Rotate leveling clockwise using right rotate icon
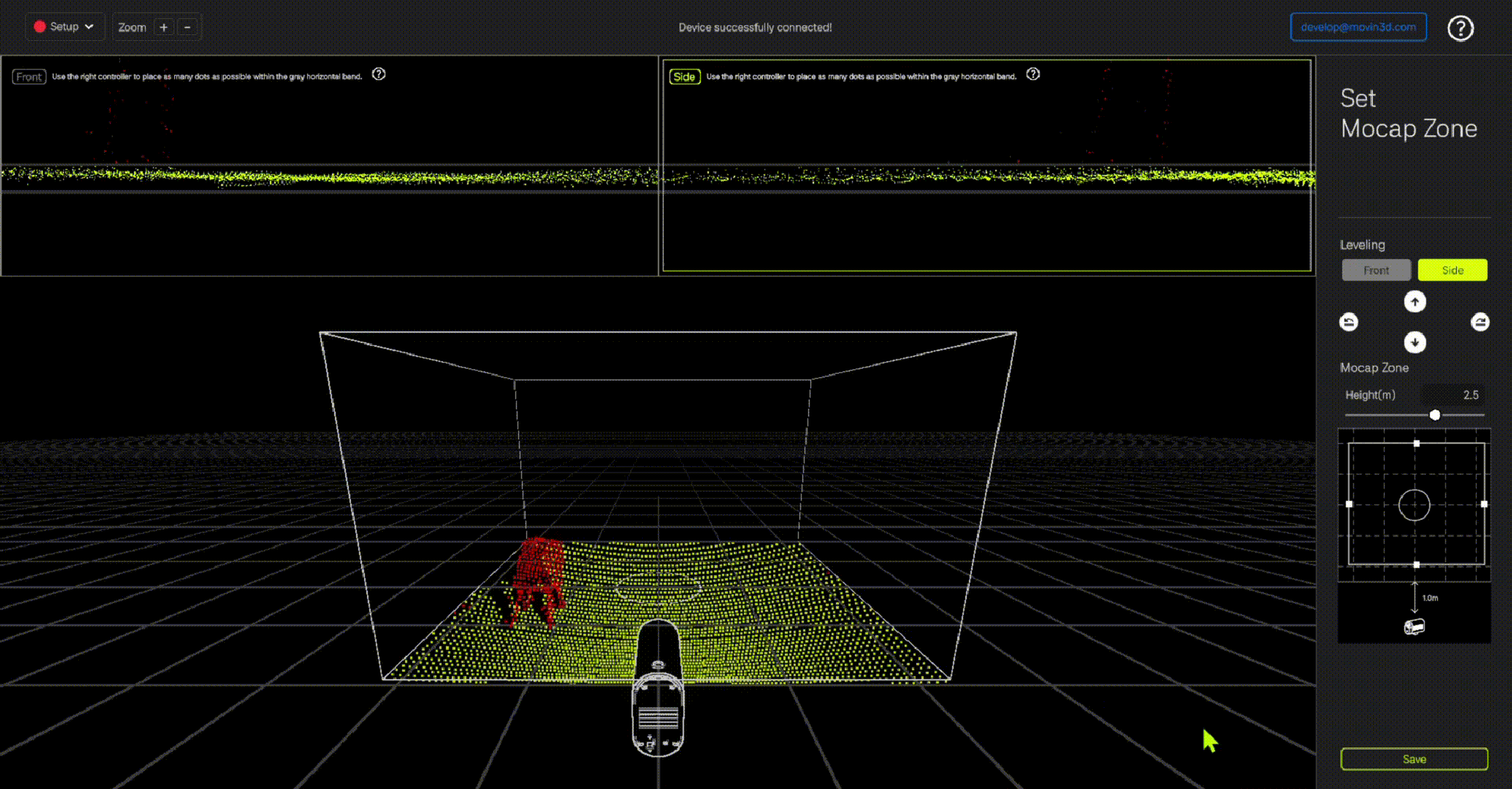This screenshot has height=789, width=1512. point(1480,322)
